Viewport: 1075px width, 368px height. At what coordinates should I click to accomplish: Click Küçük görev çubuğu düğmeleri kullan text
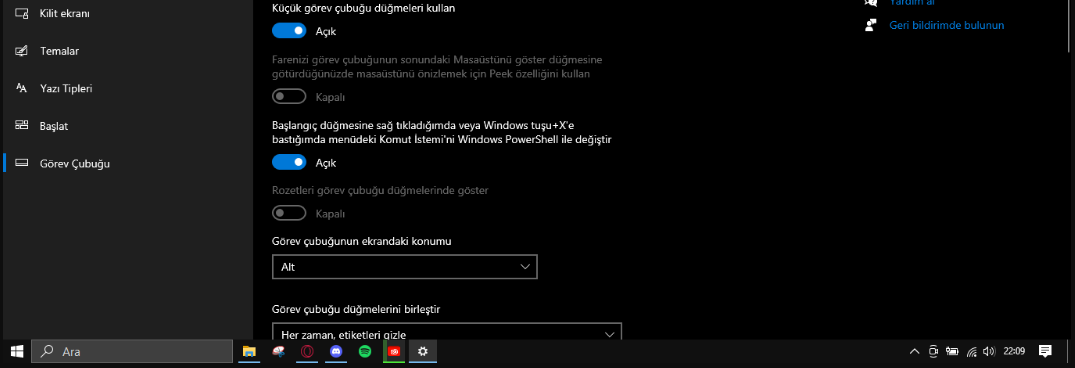[x=363, y=8]
